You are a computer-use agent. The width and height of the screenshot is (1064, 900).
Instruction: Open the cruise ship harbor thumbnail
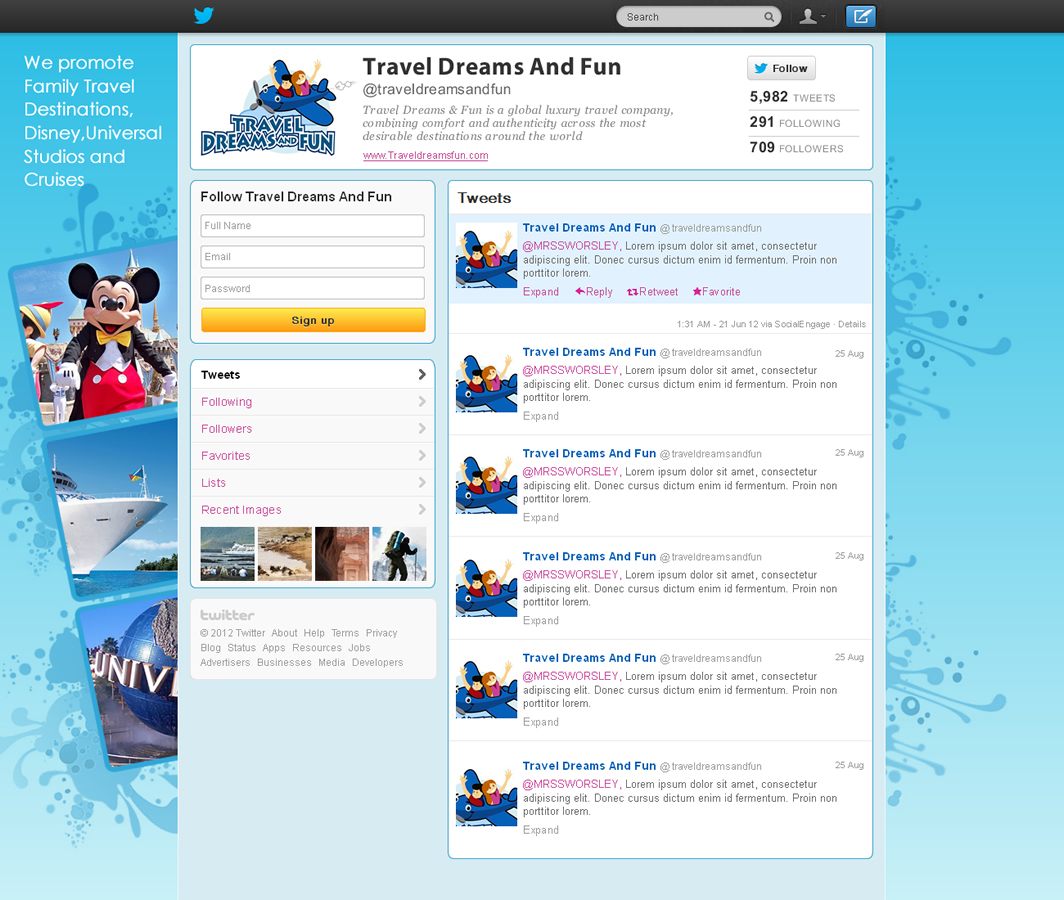tap(227, 554)
